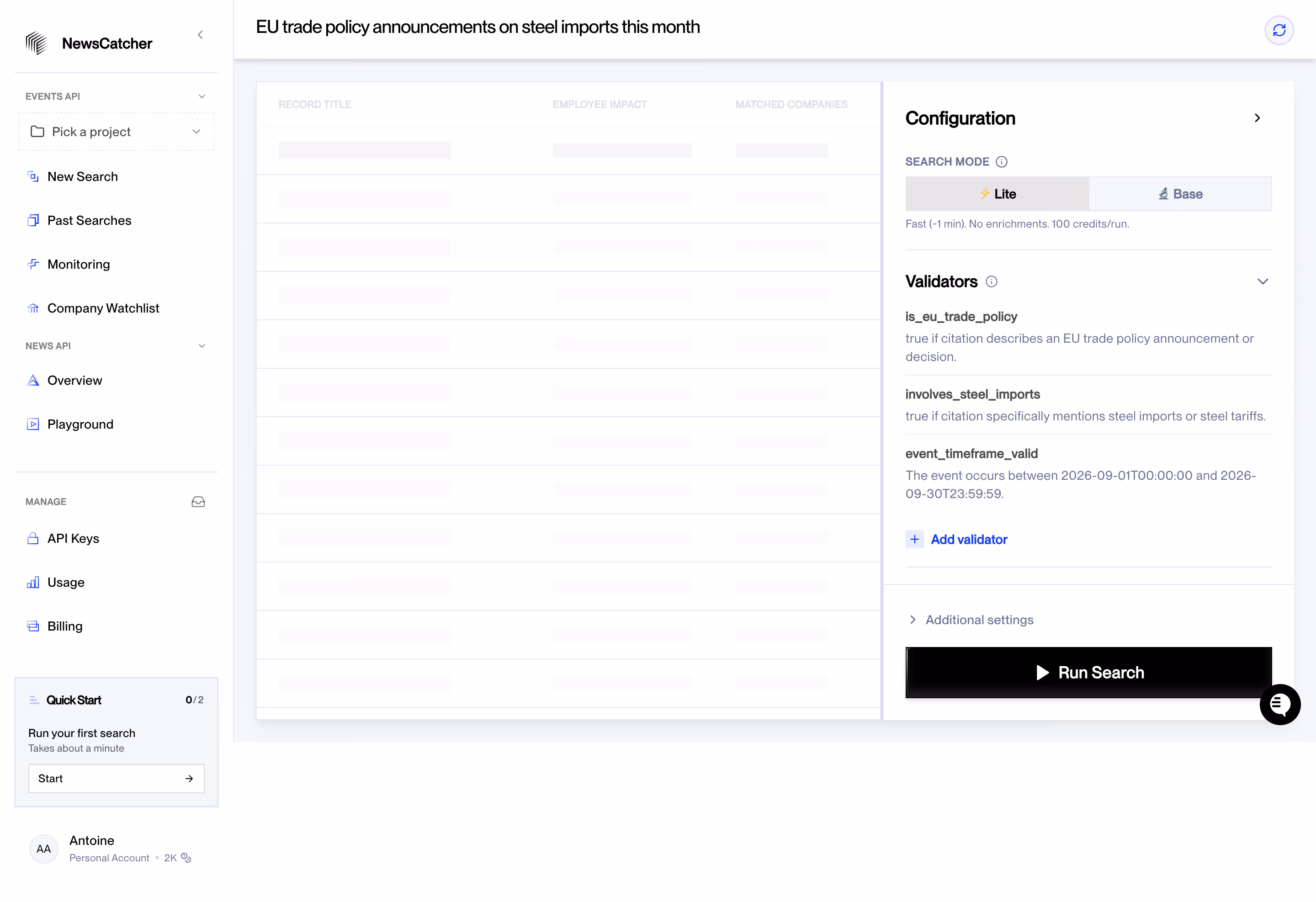1316x902 pixels.
Task: Open the Playground page
Action: (80, 424)
